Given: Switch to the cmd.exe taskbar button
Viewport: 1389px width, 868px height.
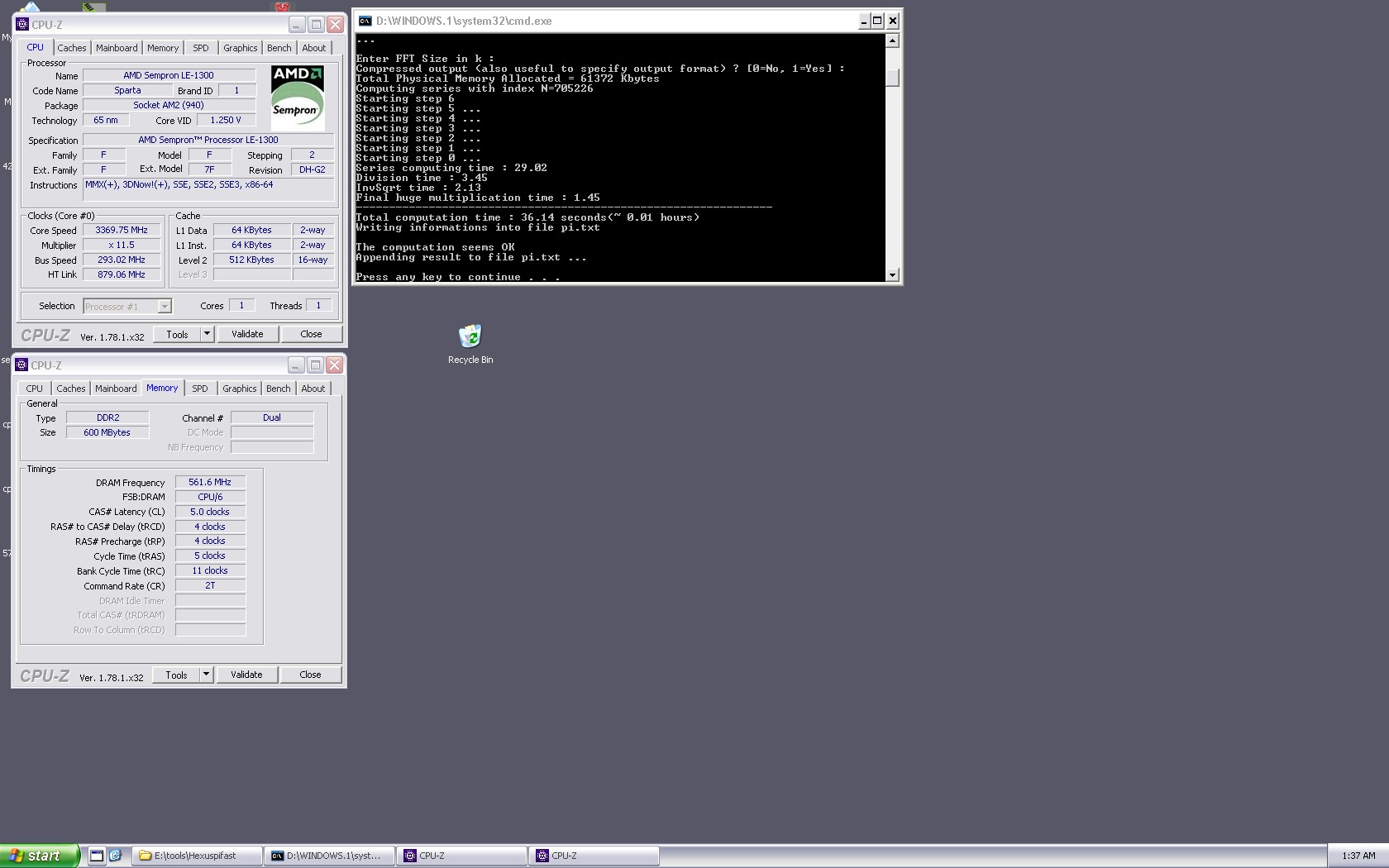Looking at the screenshot, I should coord(330,856).
